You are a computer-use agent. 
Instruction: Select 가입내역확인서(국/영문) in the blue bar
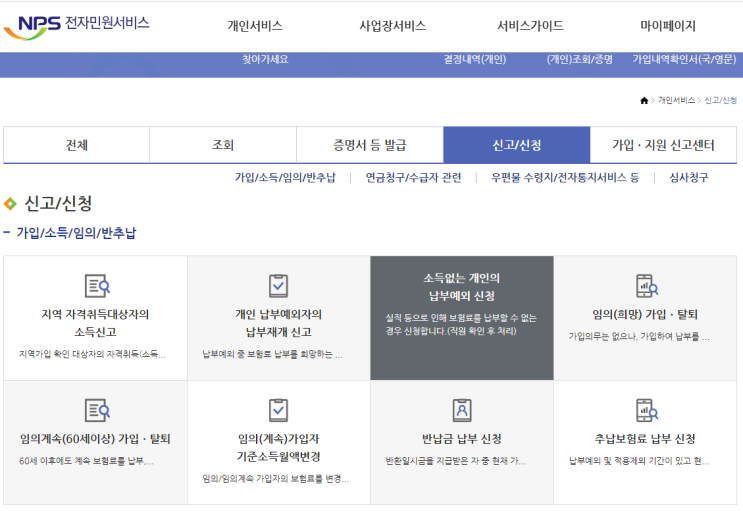pyautogui.click(x=684, y=59)
